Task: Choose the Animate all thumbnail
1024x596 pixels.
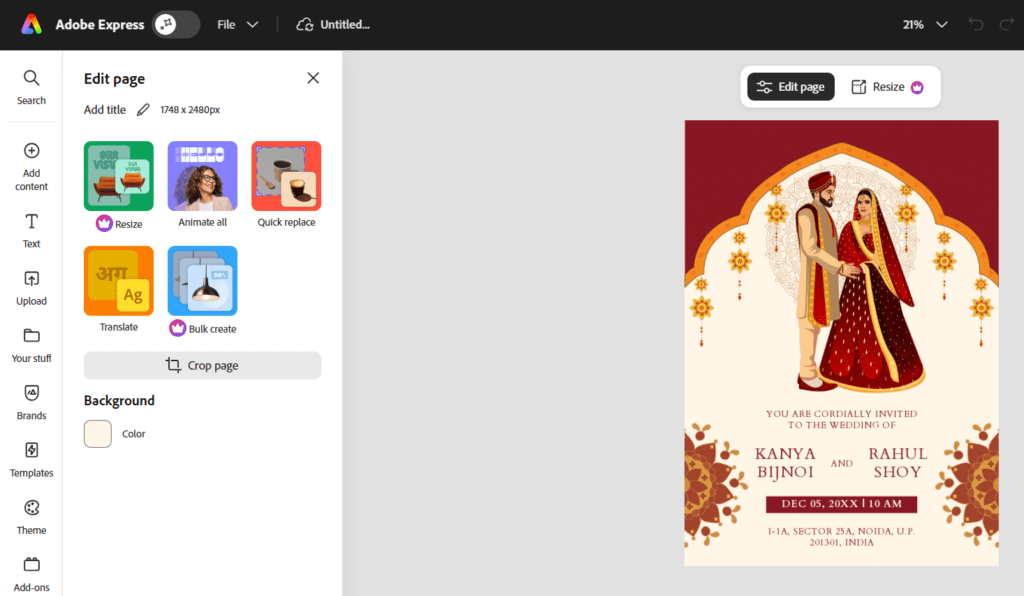Action: point(202,176)
